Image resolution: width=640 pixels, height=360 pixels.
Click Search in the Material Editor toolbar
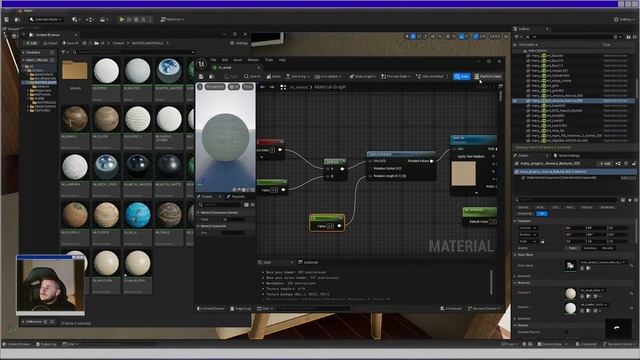(252, 76)
